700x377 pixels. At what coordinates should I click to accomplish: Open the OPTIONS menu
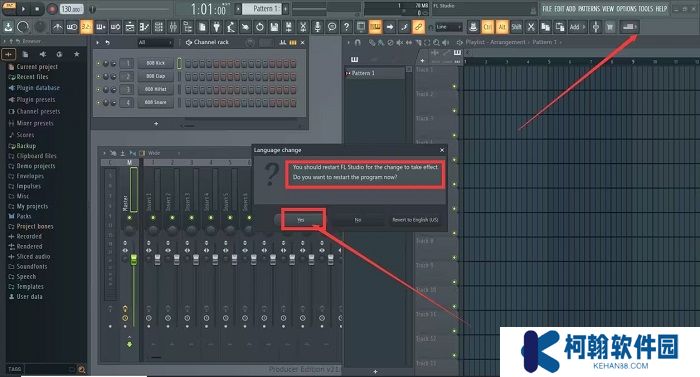(x=626, y=8)
